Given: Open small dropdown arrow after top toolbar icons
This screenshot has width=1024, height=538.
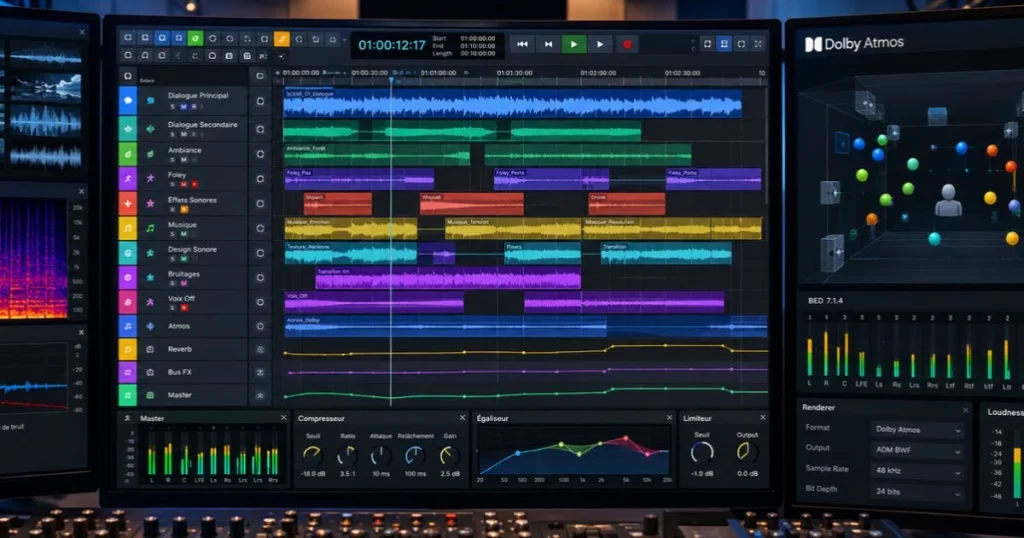Looking at the screenshot, I should tap(345, 39).
